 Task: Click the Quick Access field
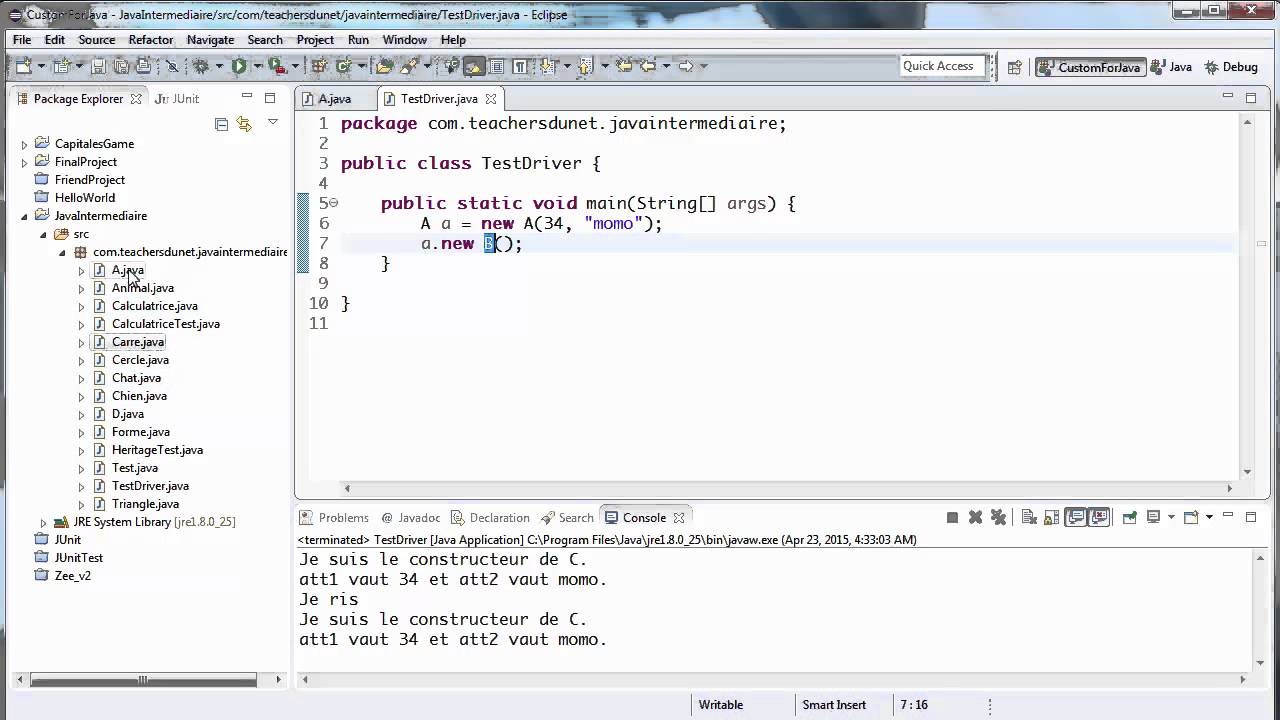point(941,66)
